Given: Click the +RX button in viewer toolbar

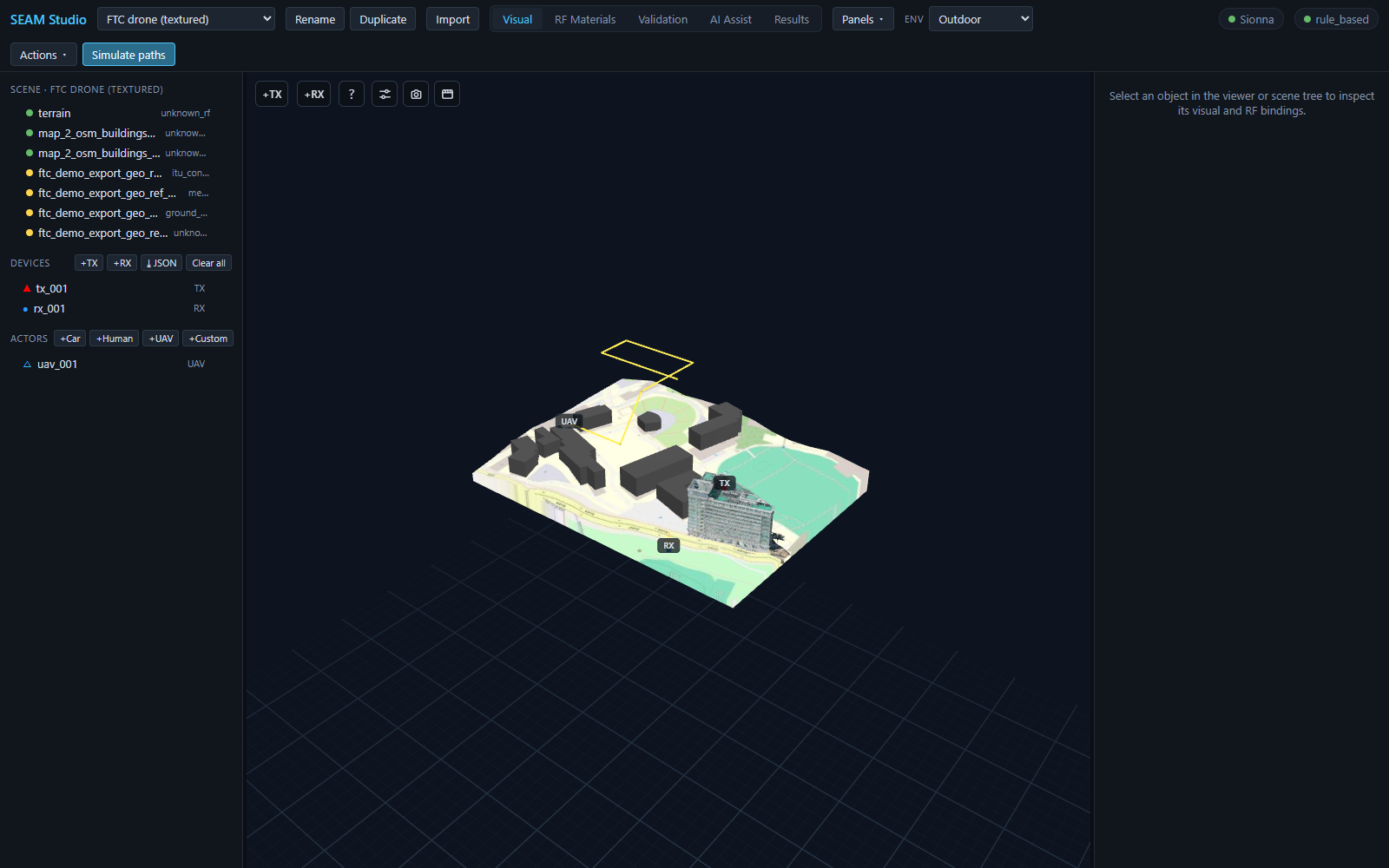Looking at the screenshot, I should (x=313, y=94).
